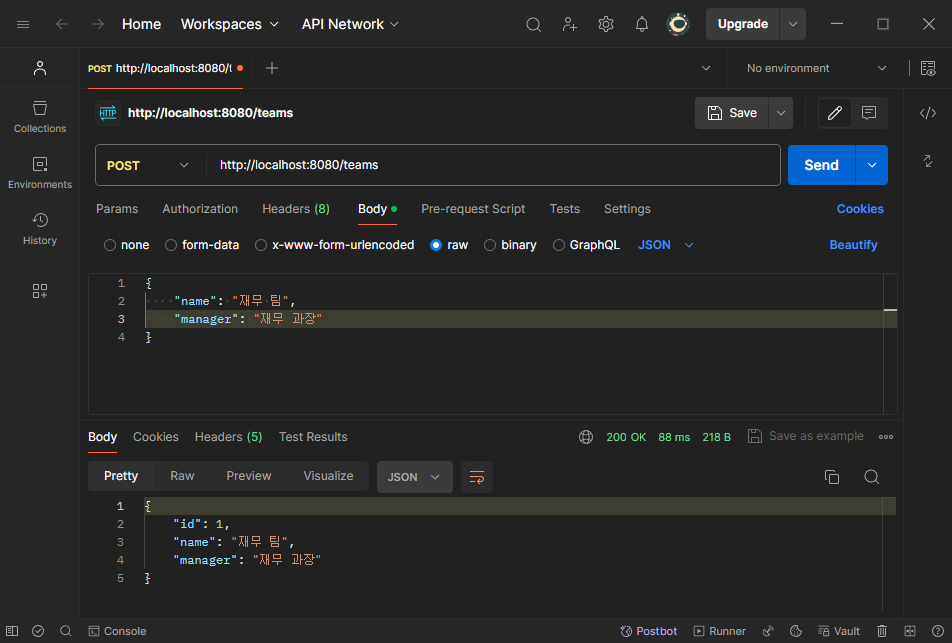Image resolution: width=952 pixels, height=643 pixels.
Task: Open the request Headers (8) tab
Action: 296,209
